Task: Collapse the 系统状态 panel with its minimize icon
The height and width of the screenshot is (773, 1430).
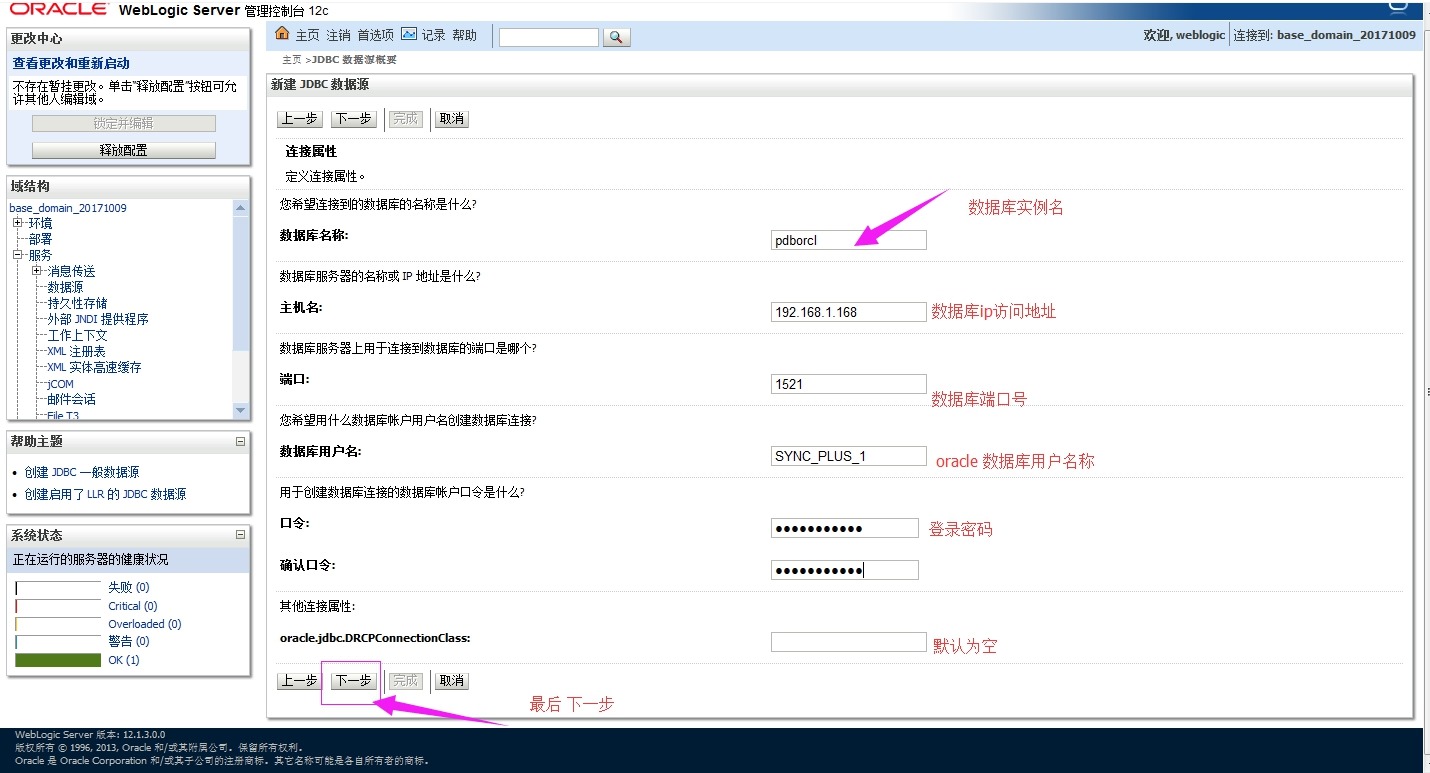Action: tap(240, 535)
